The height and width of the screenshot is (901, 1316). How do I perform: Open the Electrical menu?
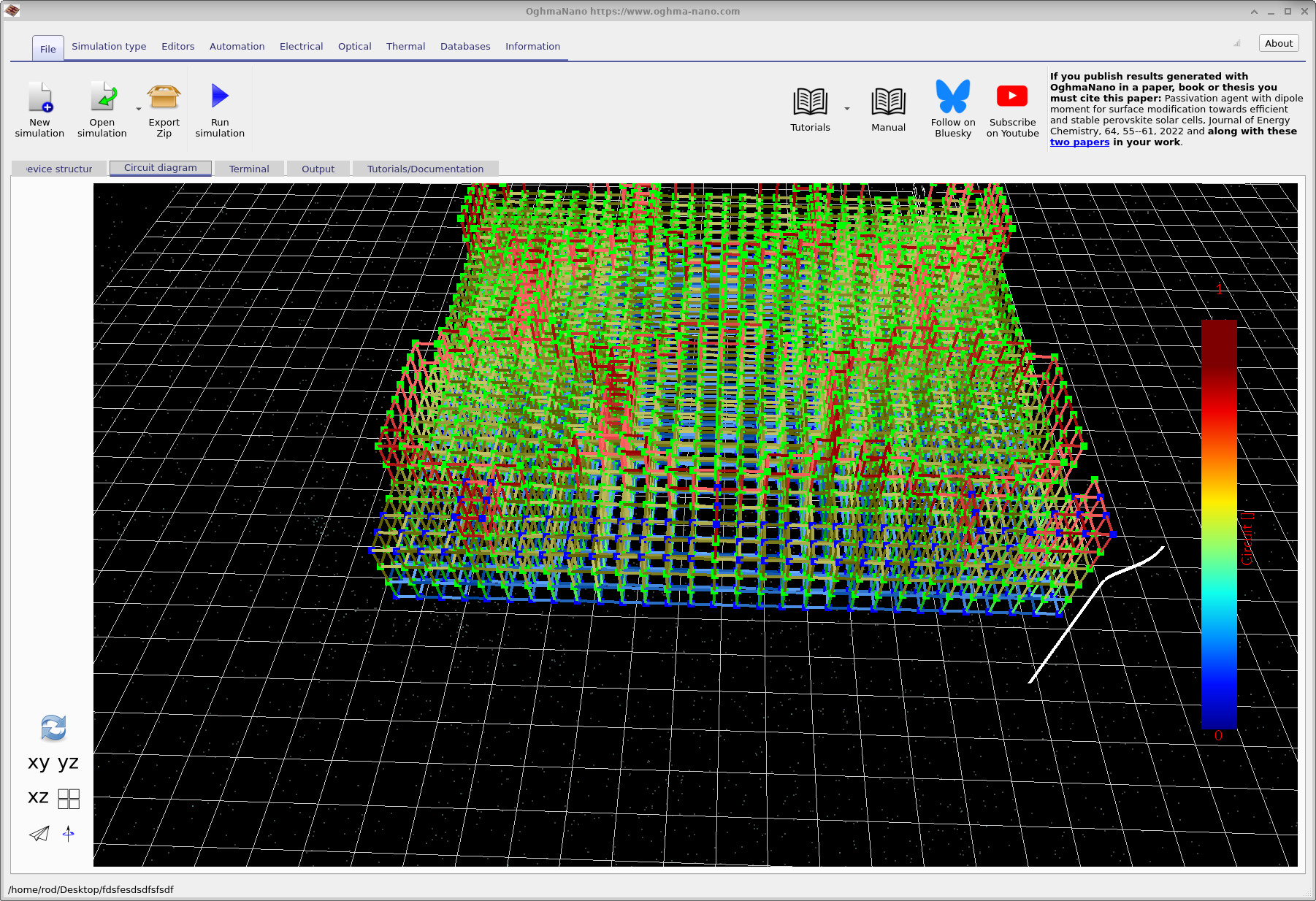click(x=301, y=46)
